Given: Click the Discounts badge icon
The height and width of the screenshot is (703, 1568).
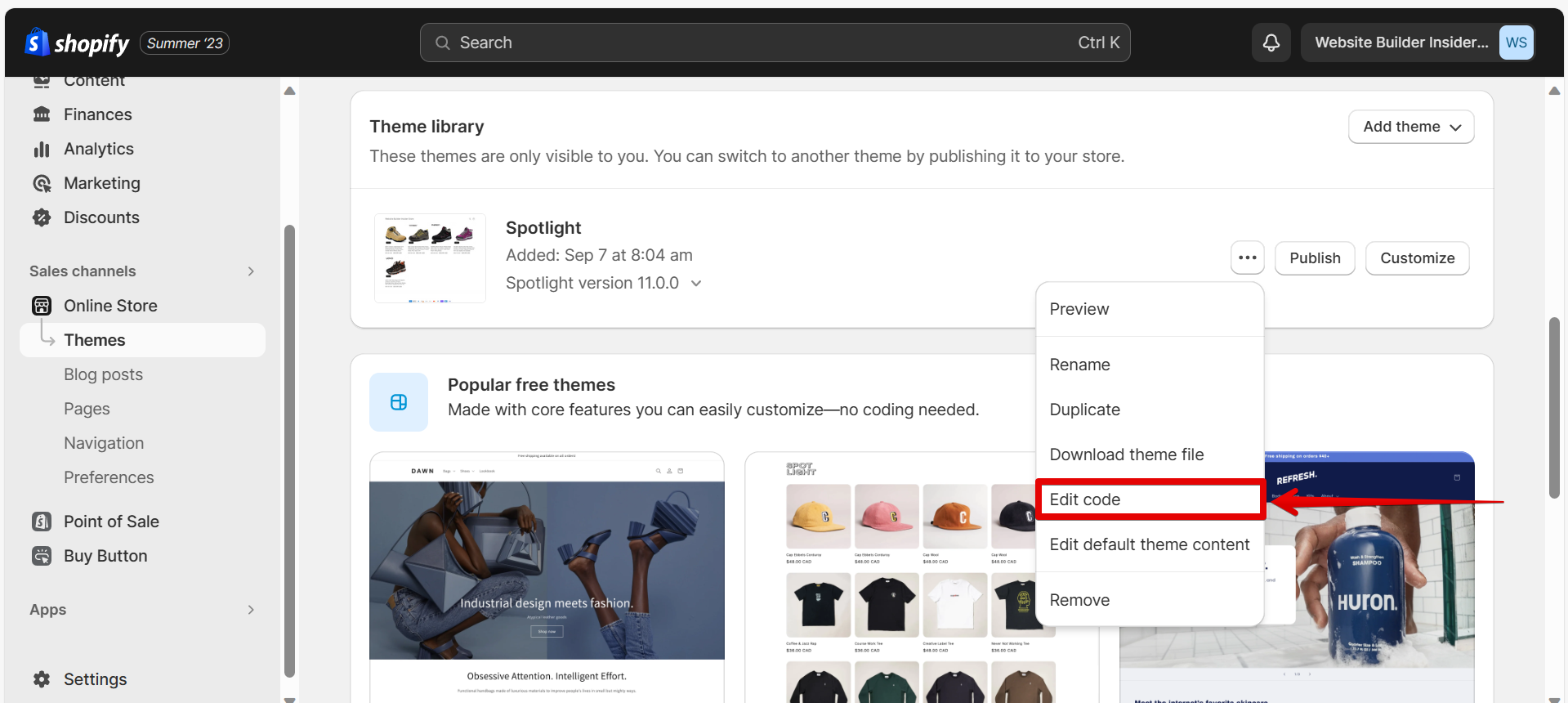Looking at the screenshot, I should pyautogui.click(x=42, y=217).
